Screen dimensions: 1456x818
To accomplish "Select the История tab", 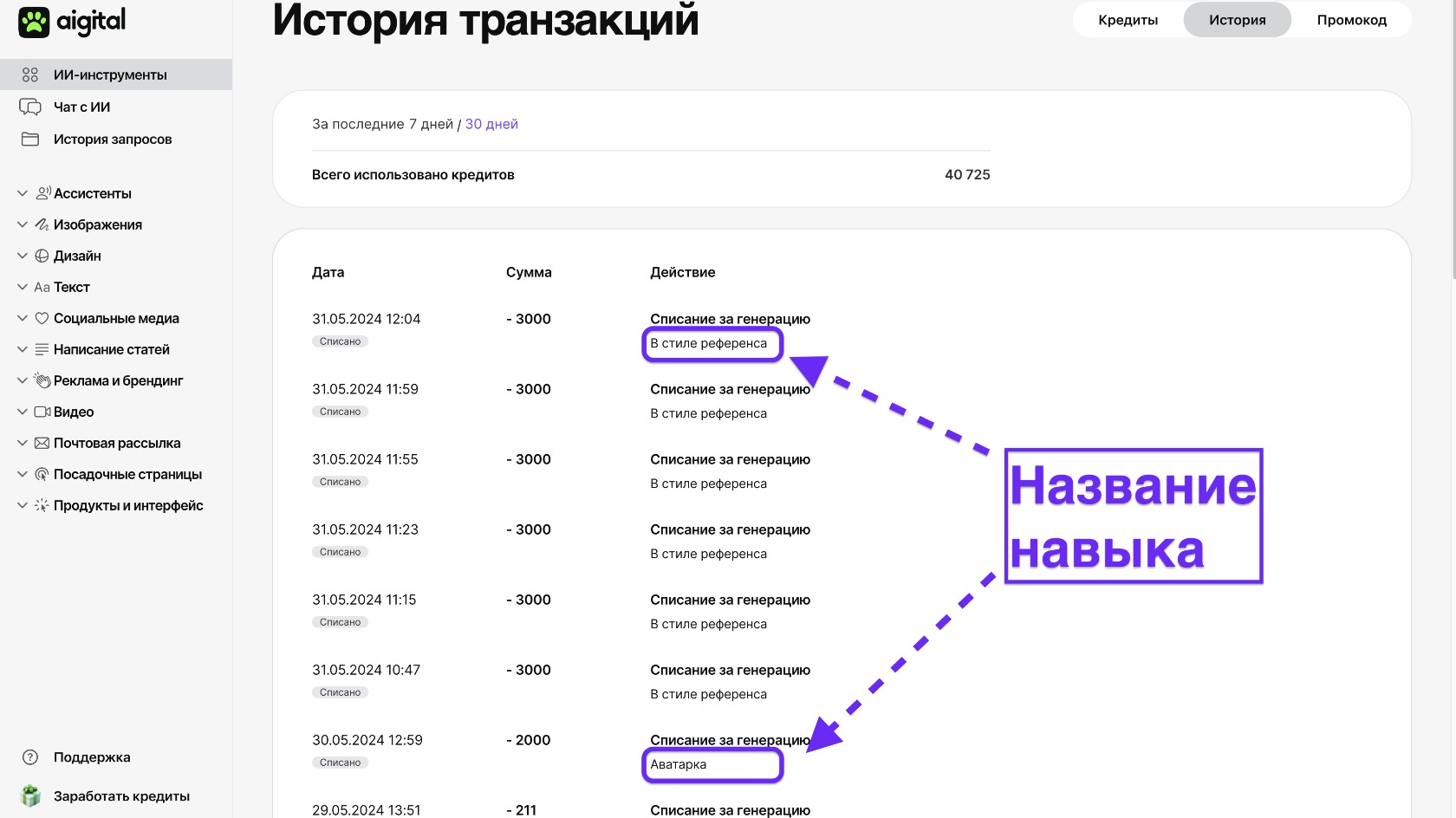I will coord(1237,20).
